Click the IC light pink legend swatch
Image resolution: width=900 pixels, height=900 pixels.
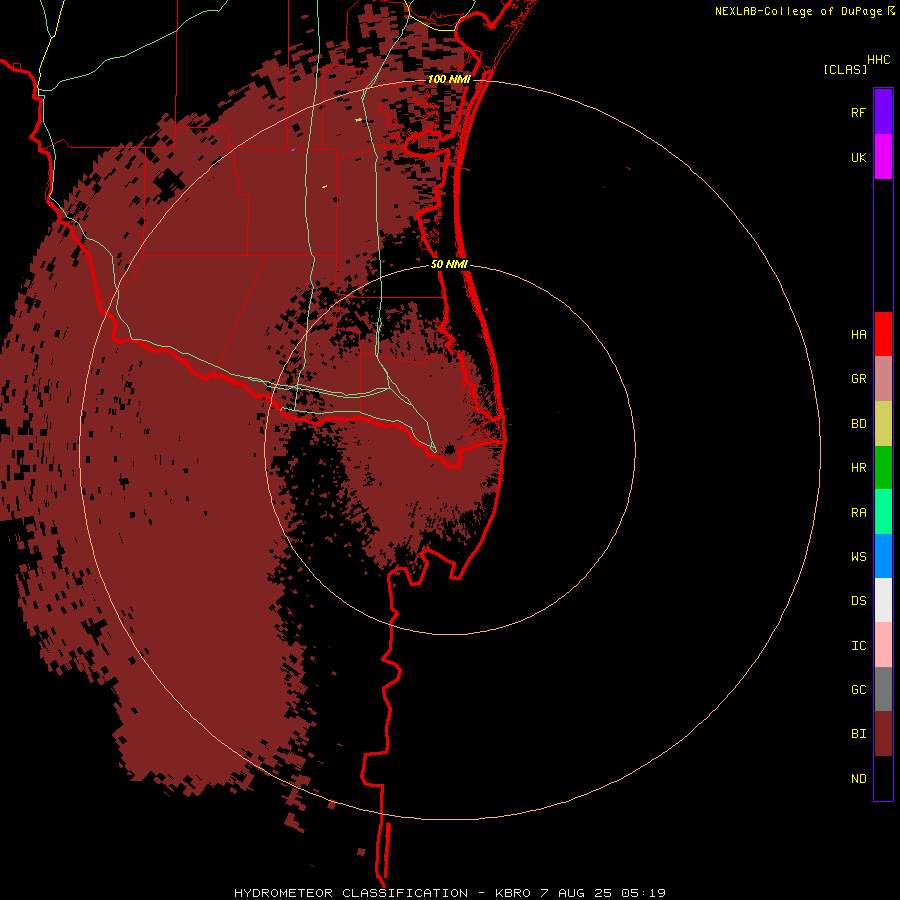883,645
